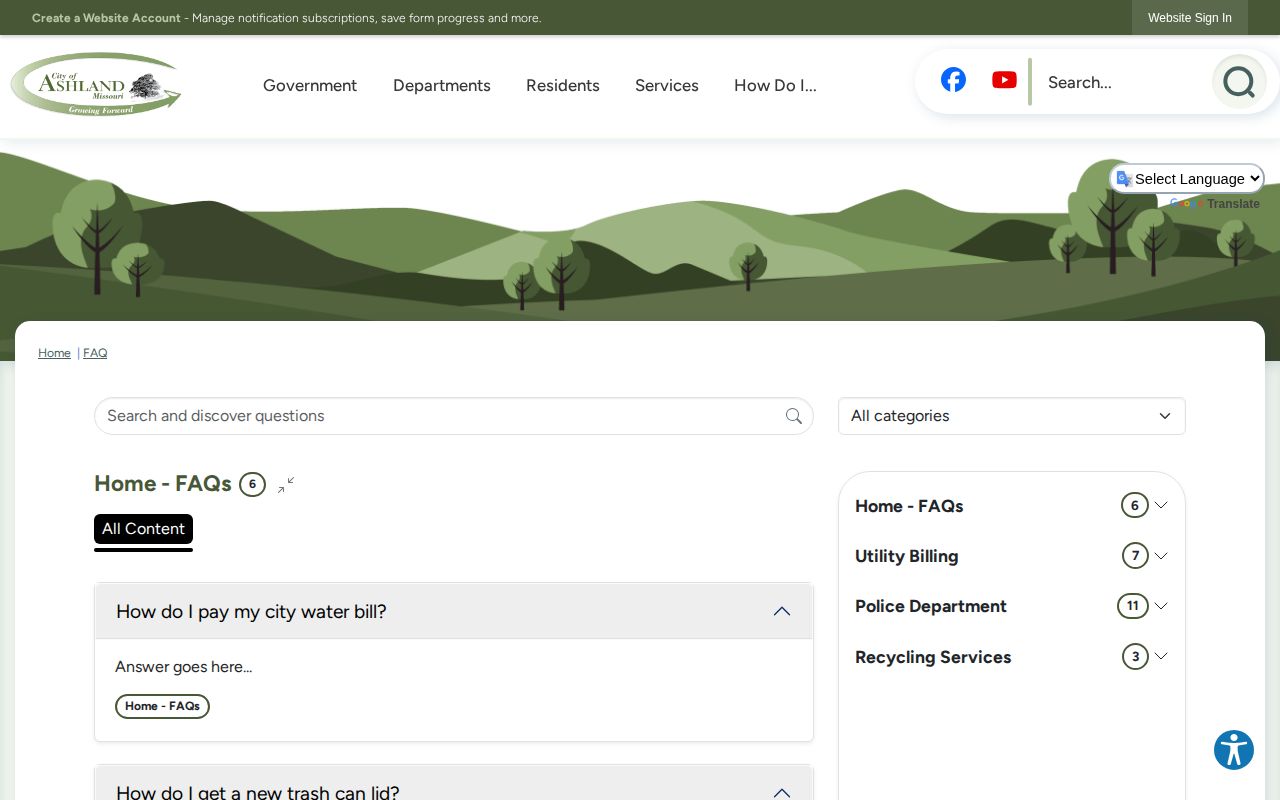Click the City of Ashland logo
1280x800 pixels.
[96, 85]
